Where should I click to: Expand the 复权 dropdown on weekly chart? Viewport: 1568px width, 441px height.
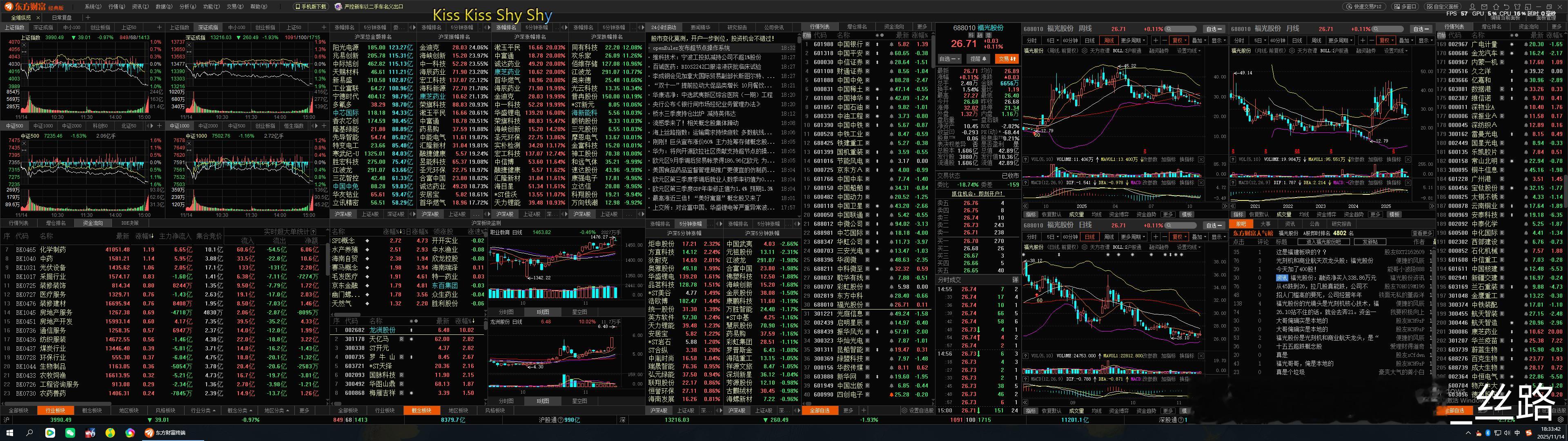pos(1178,40)
